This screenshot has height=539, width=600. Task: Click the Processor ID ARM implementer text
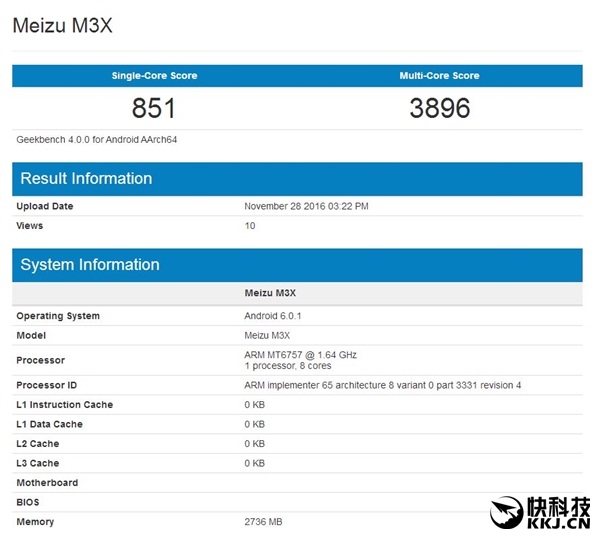[x=382, y=385]
